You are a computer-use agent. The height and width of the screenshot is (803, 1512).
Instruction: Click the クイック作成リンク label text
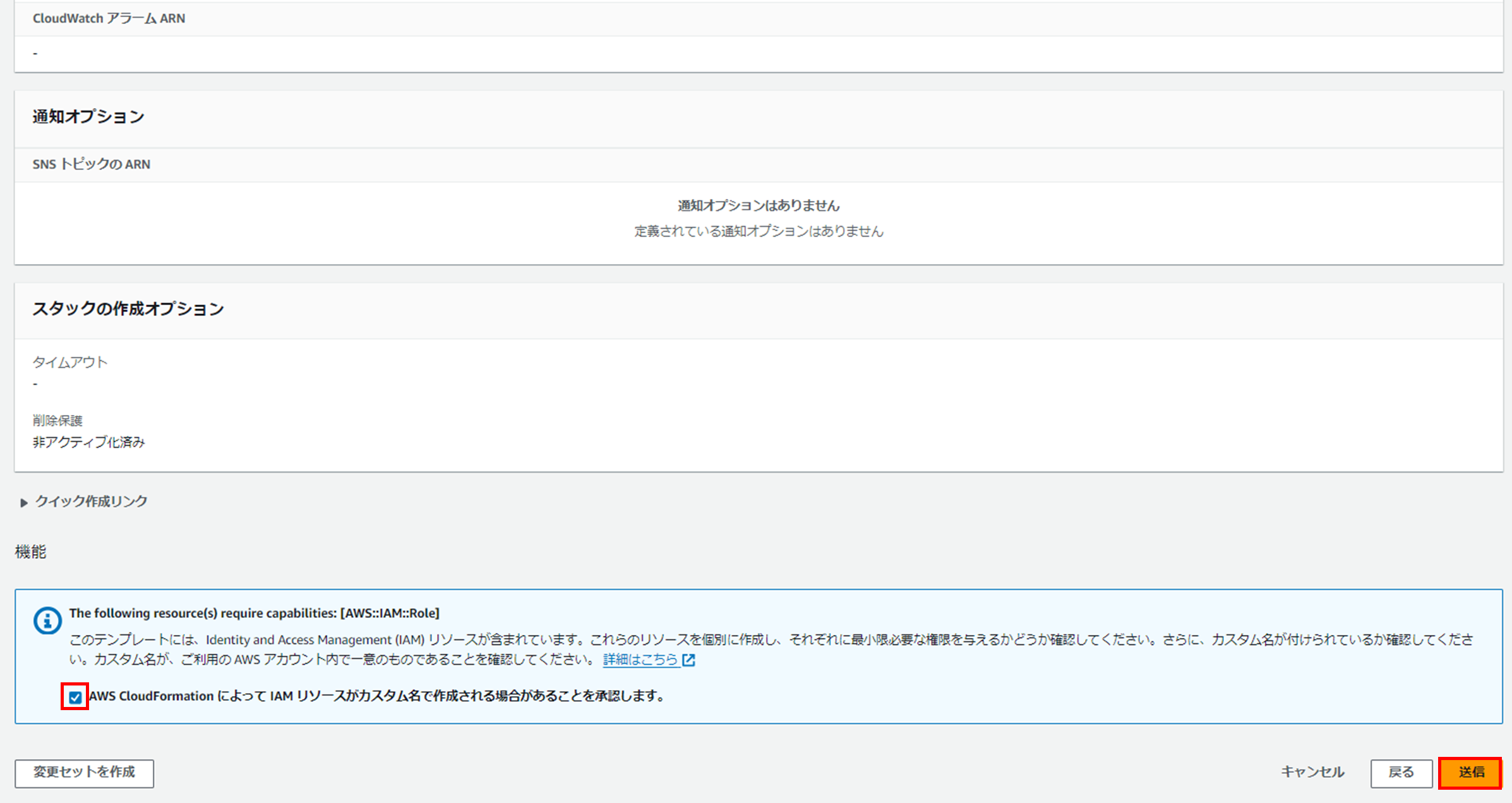point(92,502)
